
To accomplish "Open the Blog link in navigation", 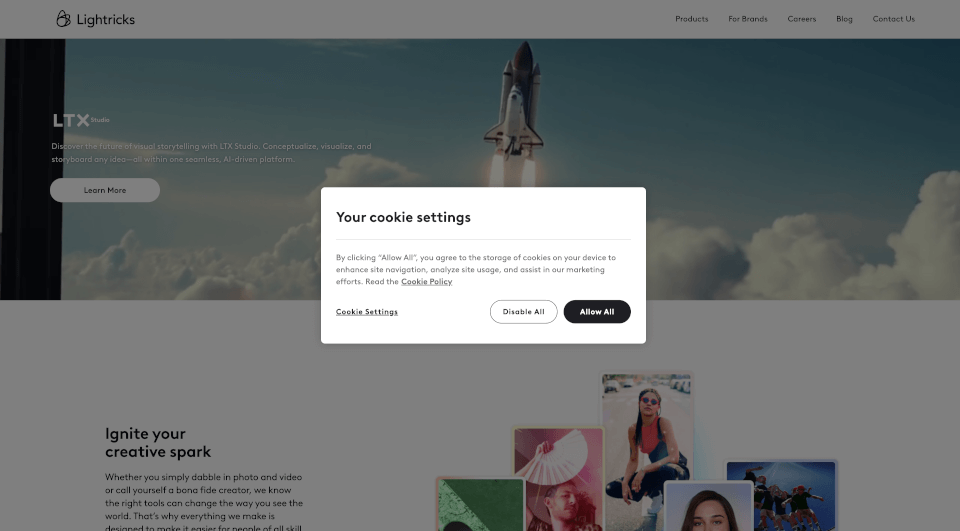I will [844, 19].
